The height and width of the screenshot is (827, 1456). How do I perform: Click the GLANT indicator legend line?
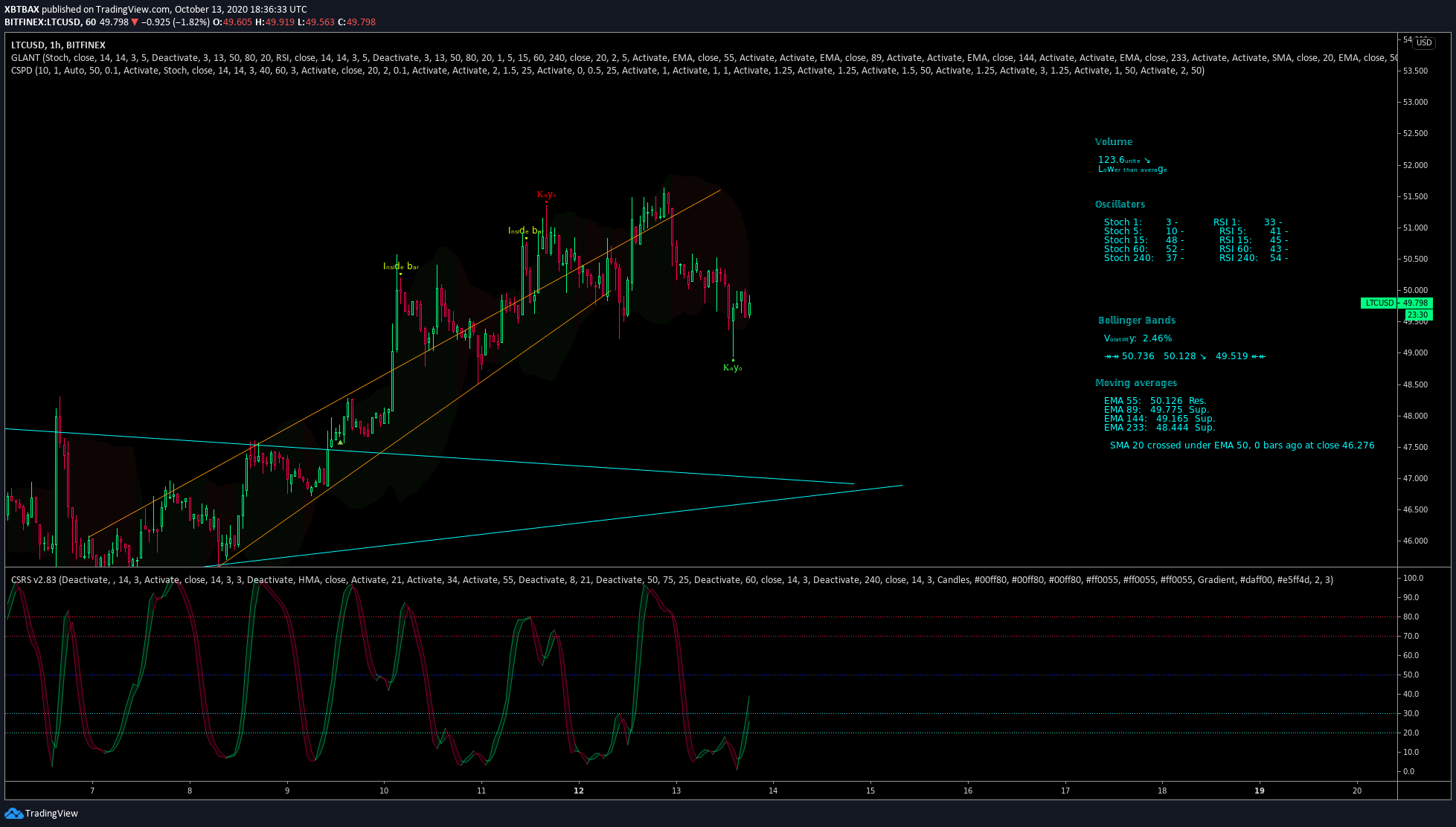coord(704,57)
